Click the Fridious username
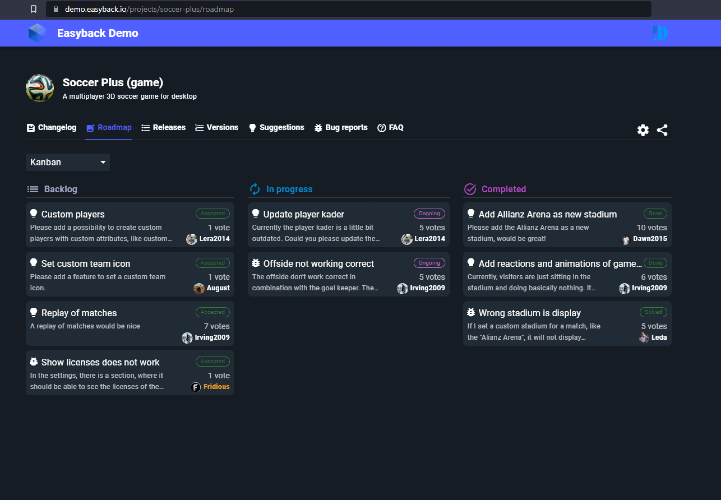This screenshot has height=500, width=721. pyautogui.click(x=217, y=387)
